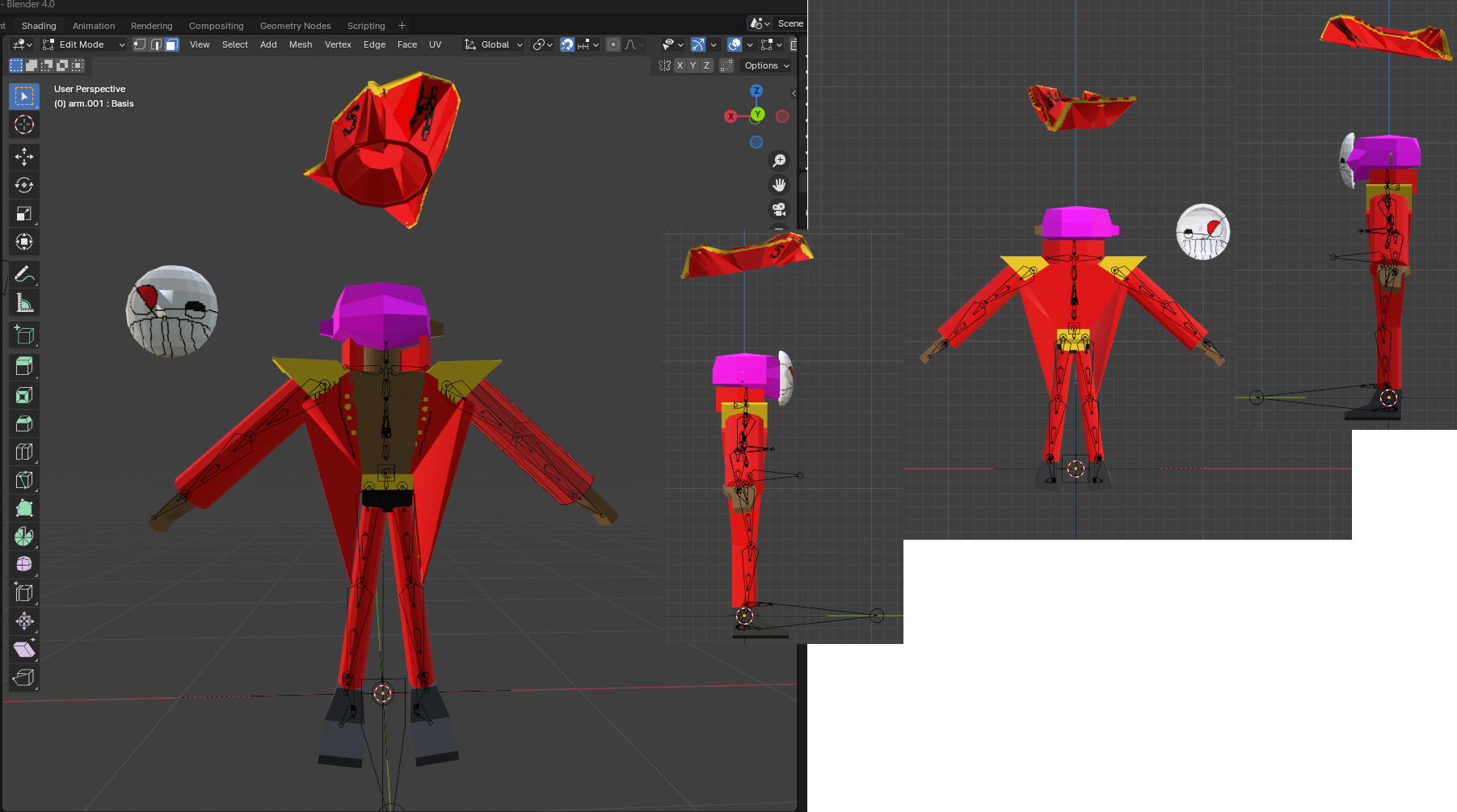The width and height of the screenshot is (1457, 812).
Task: Choose the Extrude Region tool
Action: [24, 367]
